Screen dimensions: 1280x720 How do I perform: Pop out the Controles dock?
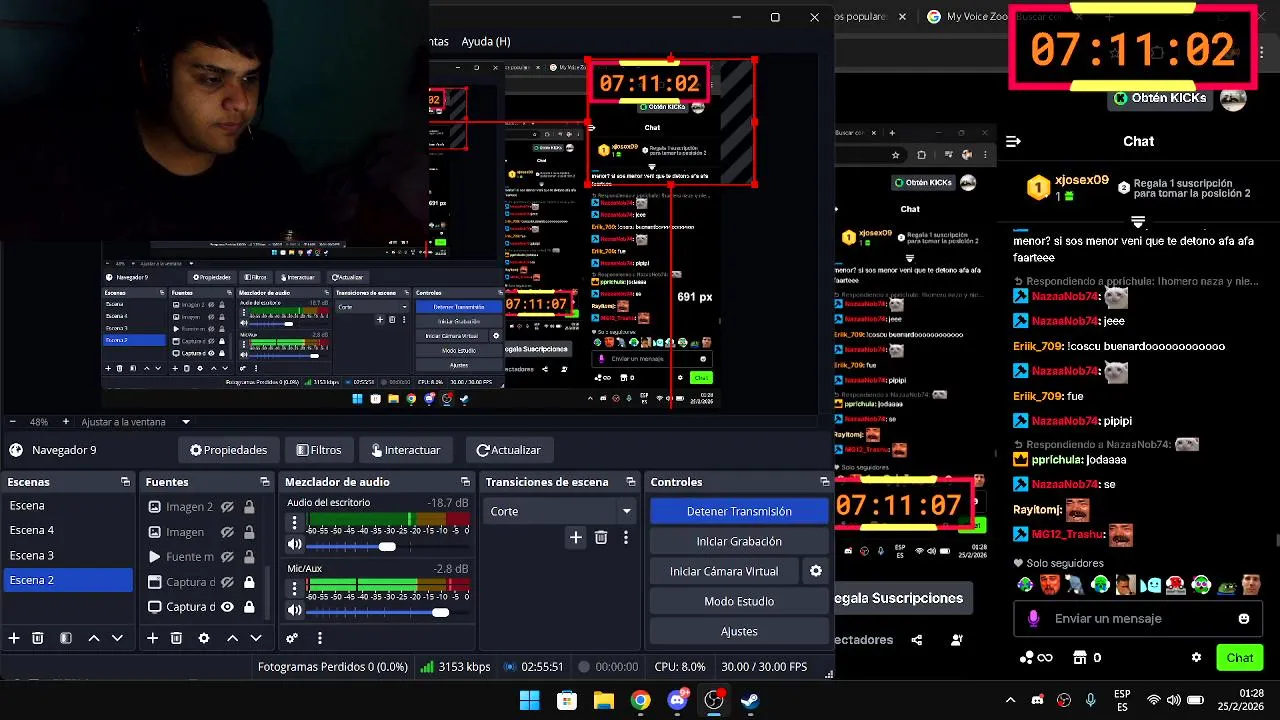(824, 482)
